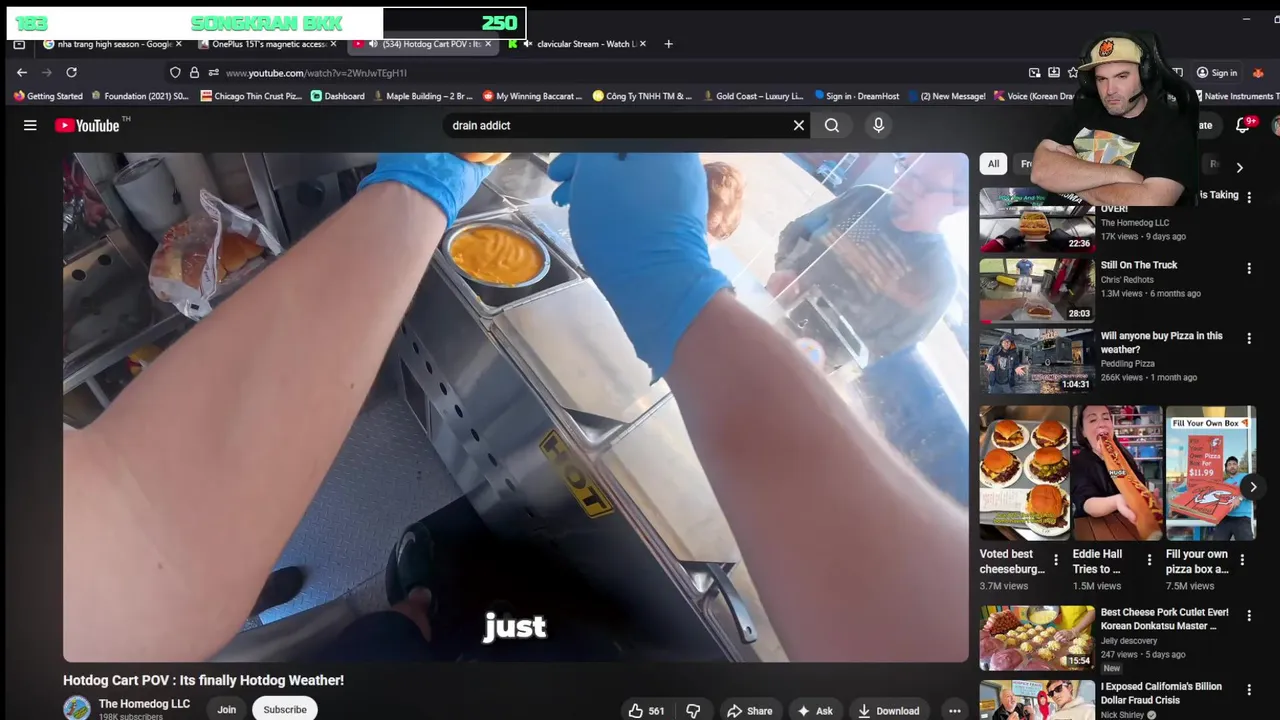This screenshot has height=720, width=1280.
Task: Click the Peddling Pizza channel name
Action: click(1128, 364)
